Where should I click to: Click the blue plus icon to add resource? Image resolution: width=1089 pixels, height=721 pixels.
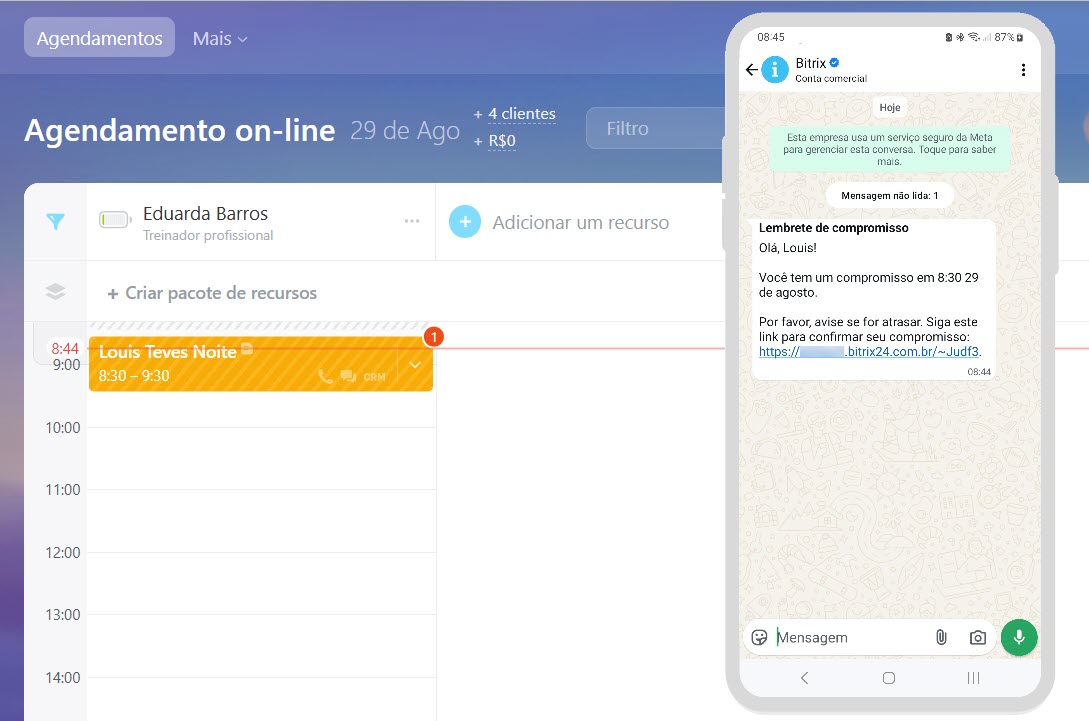(x=465, y=222)
